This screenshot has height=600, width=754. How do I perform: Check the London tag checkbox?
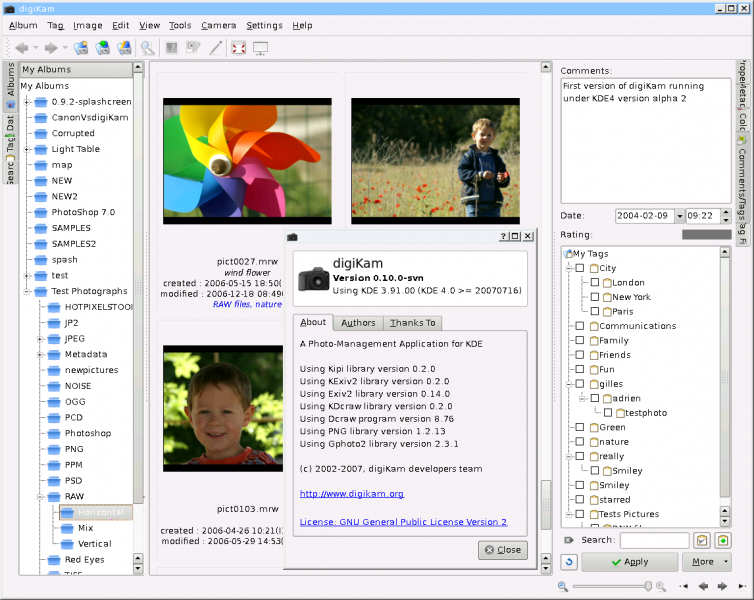pos(595,283)
